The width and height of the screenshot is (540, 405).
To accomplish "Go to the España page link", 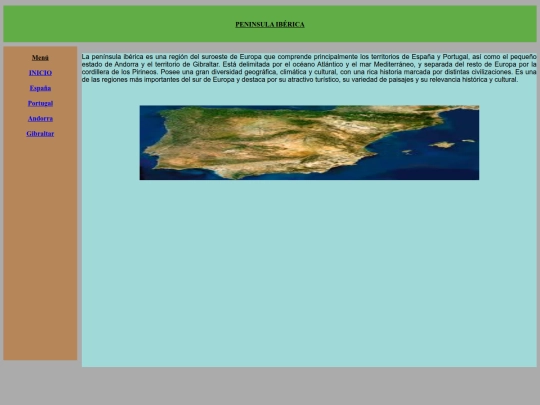I will (x=40, y=88).
